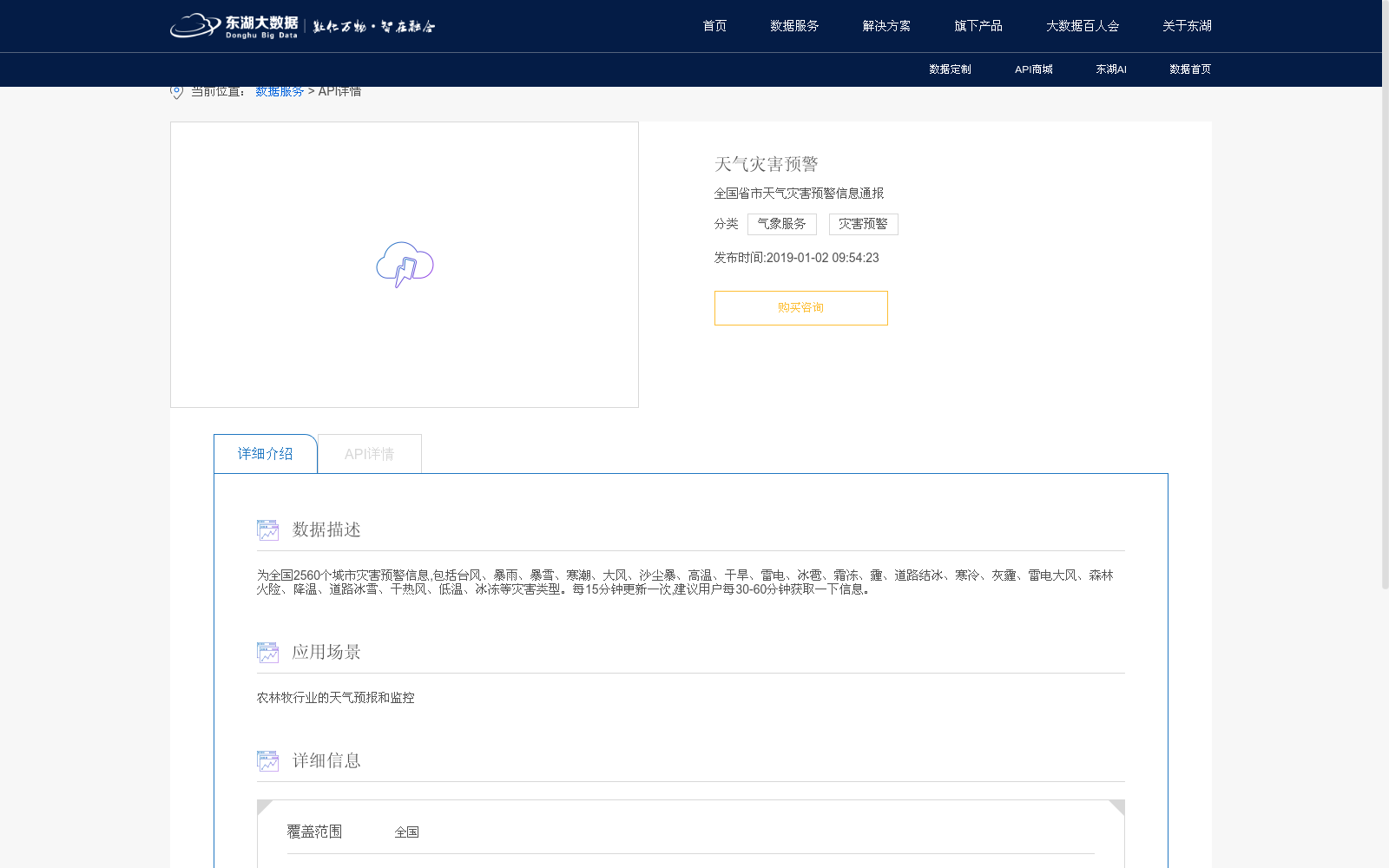Click the 覆盖范围 label
Screen dimensions: 1389x868
point(315,832)
